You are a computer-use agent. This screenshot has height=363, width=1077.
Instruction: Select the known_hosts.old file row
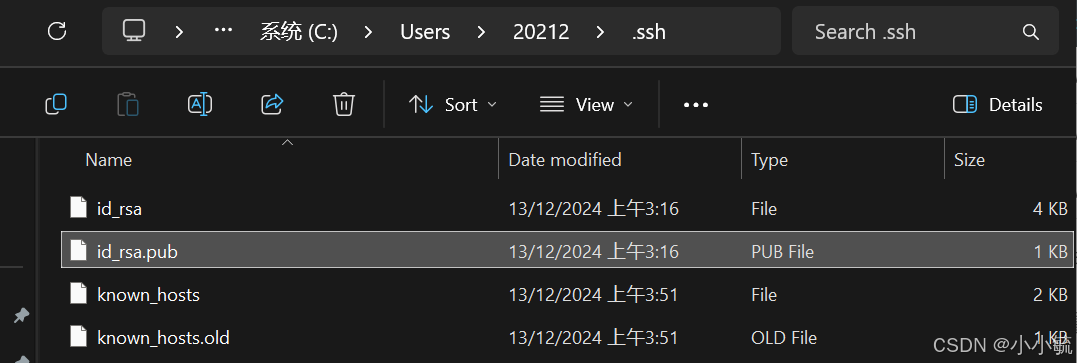coord(567,338)
